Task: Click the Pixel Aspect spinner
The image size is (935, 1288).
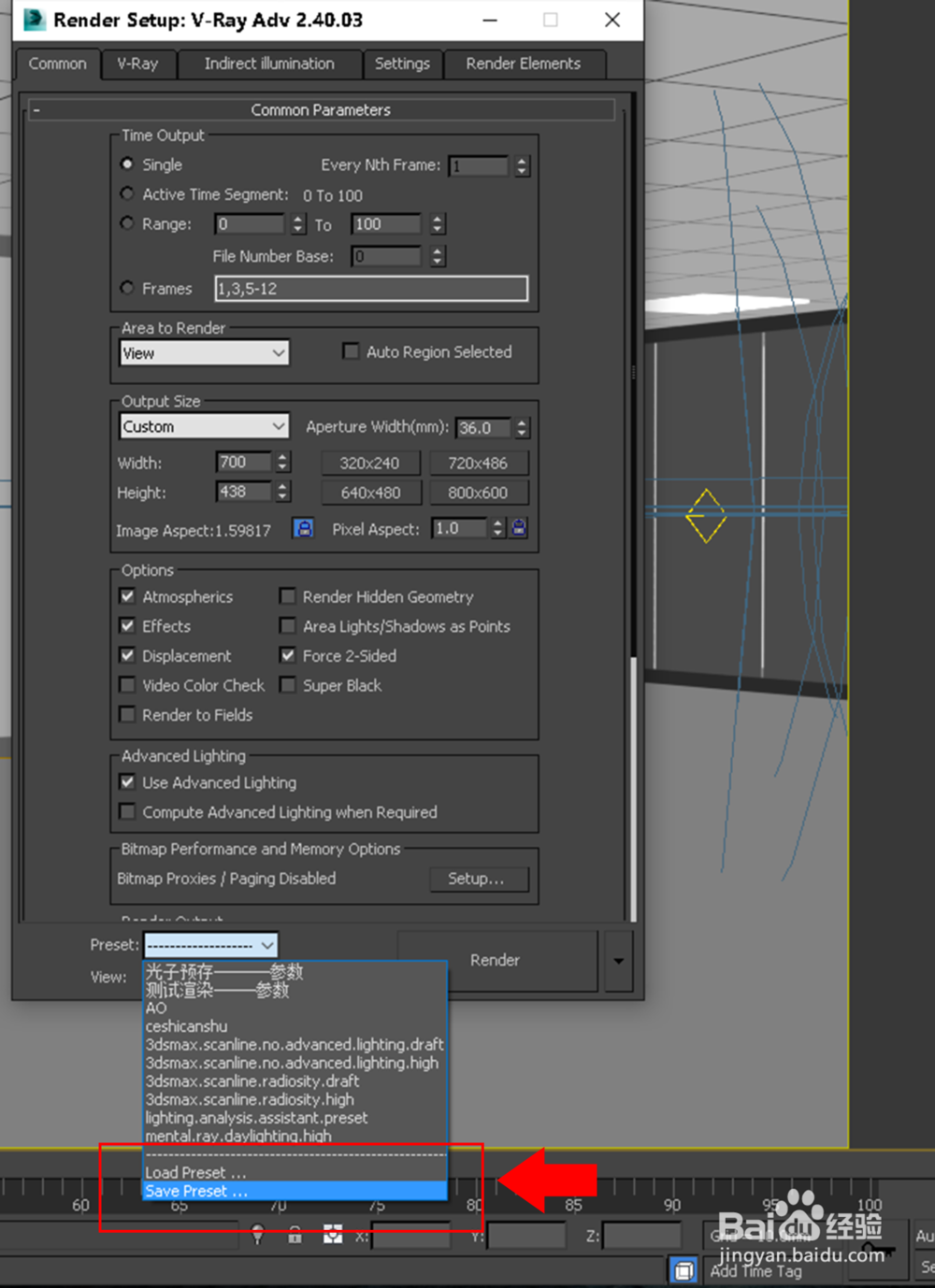Action: [x=498, y=529]
